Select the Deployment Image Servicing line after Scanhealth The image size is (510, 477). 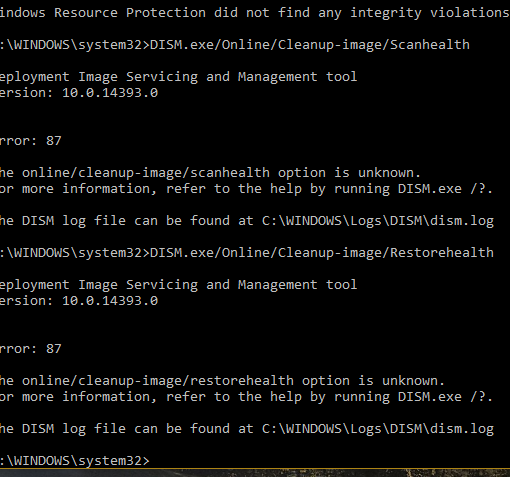point(178,77)
